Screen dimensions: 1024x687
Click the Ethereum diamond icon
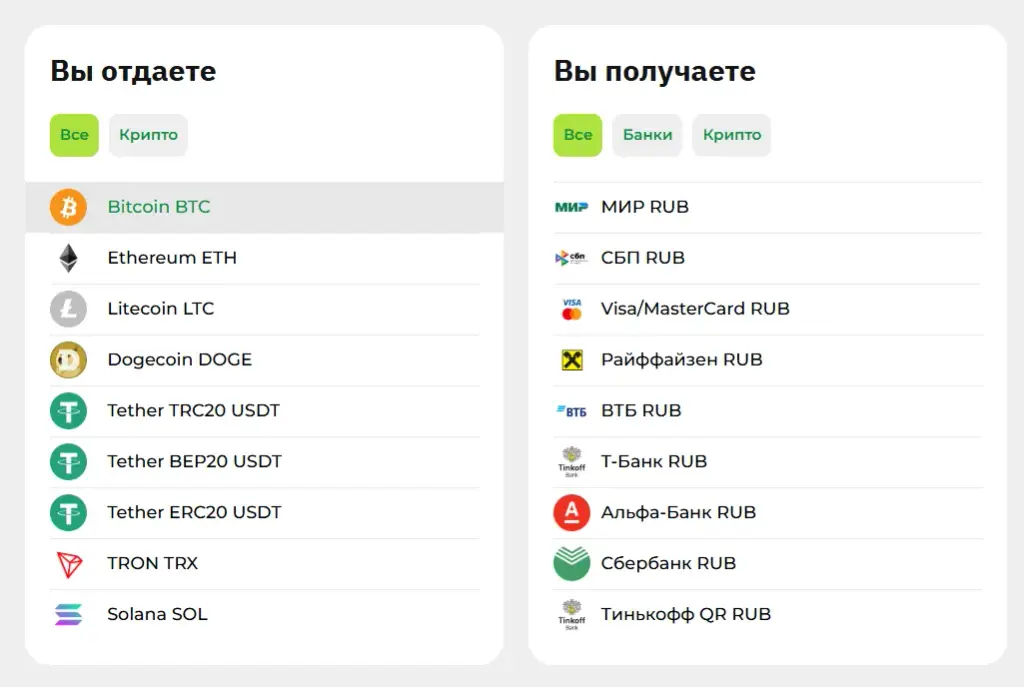pos(69,258)
